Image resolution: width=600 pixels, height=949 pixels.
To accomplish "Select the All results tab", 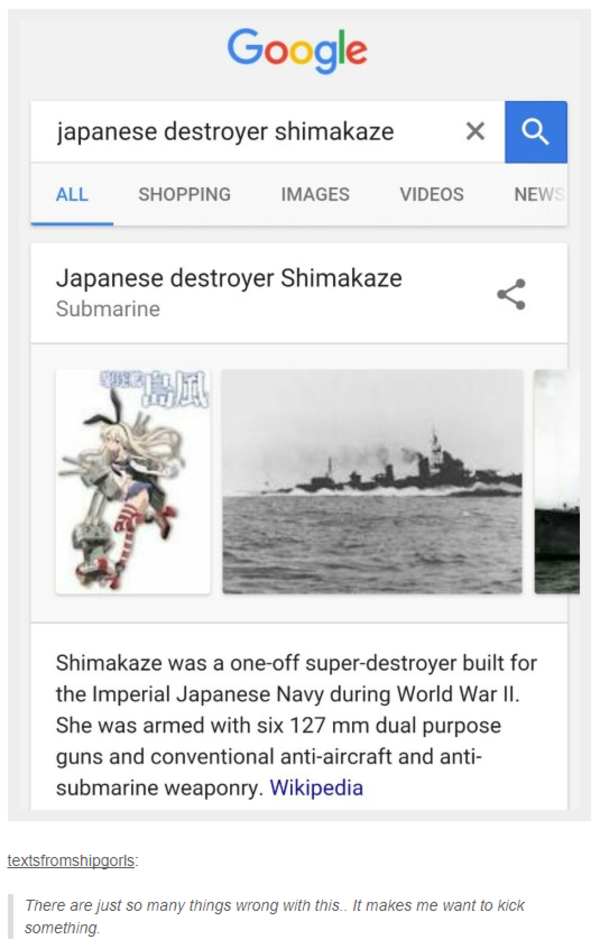I will (x=72, y=194).
